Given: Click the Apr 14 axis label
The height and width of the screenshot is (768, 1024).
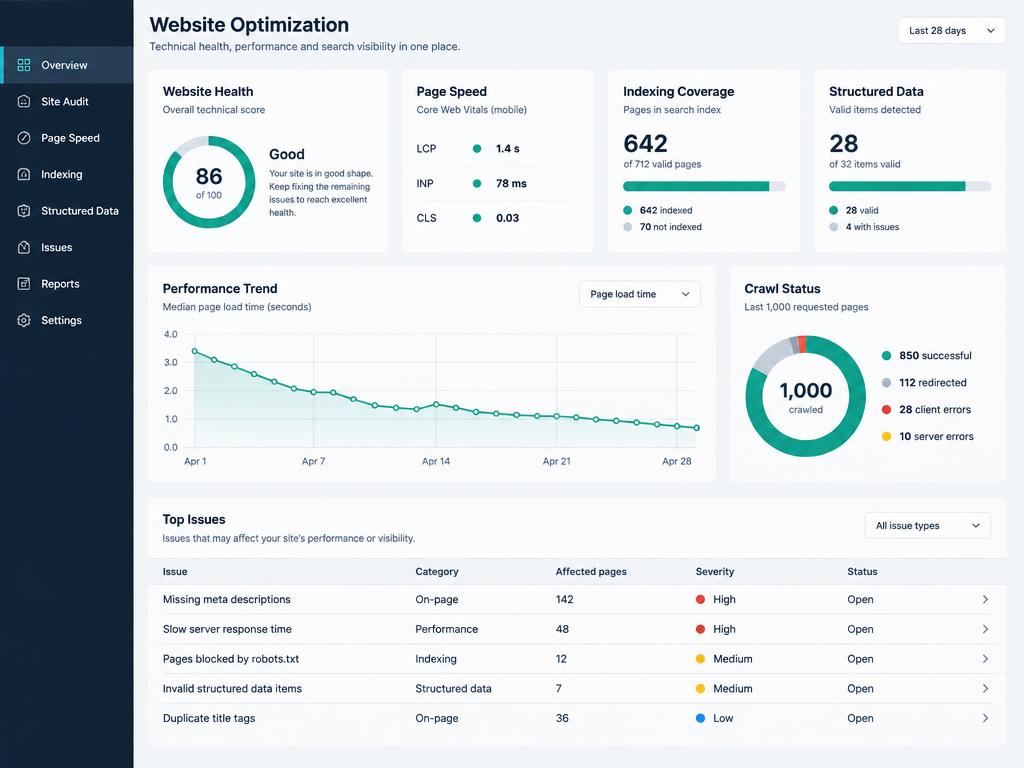Looking at the screenshot, I should pyautogui.click(x=436, y=461).
